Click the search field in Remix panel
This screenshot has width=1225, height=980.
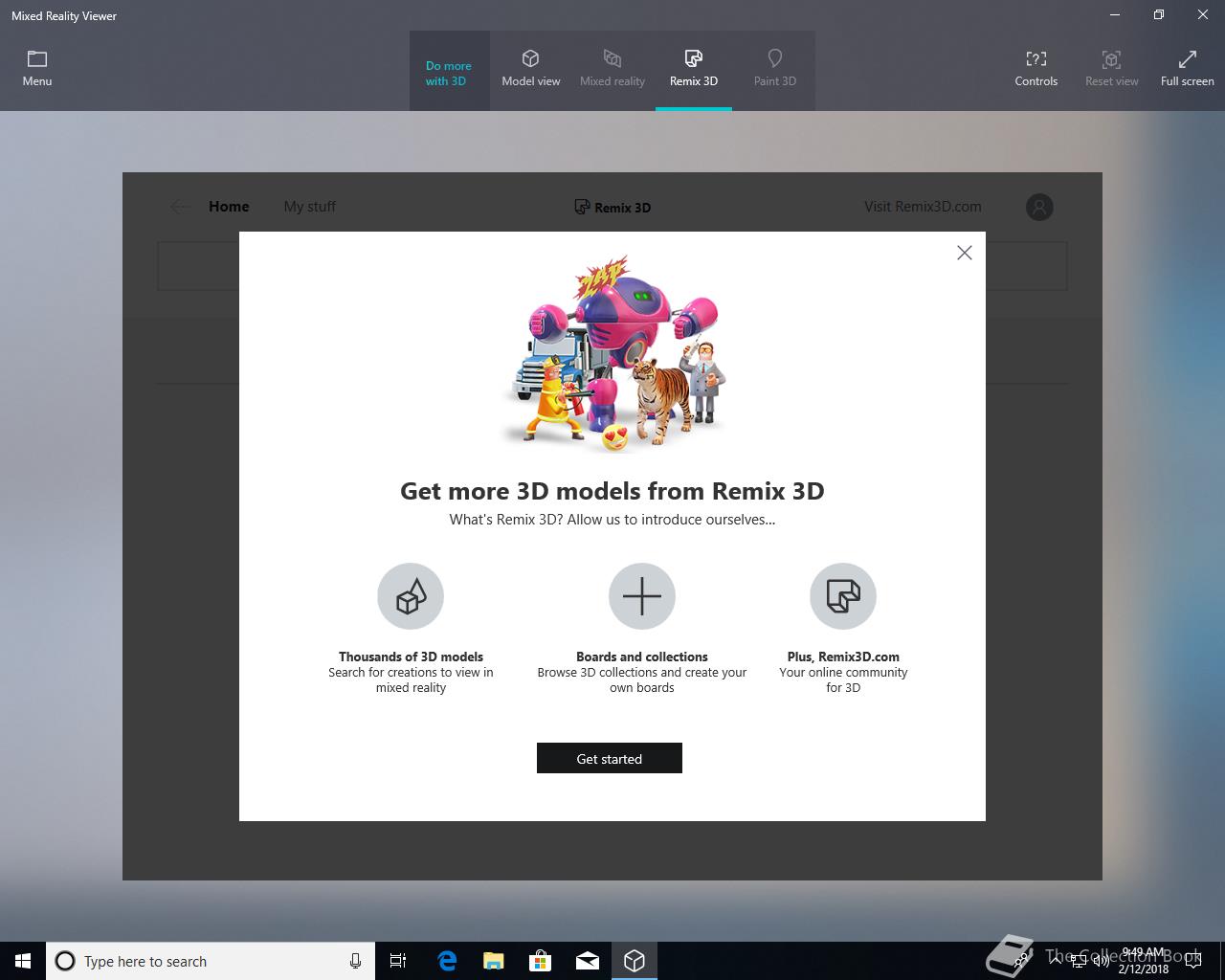pyautogui.click(x=612, y=265)
